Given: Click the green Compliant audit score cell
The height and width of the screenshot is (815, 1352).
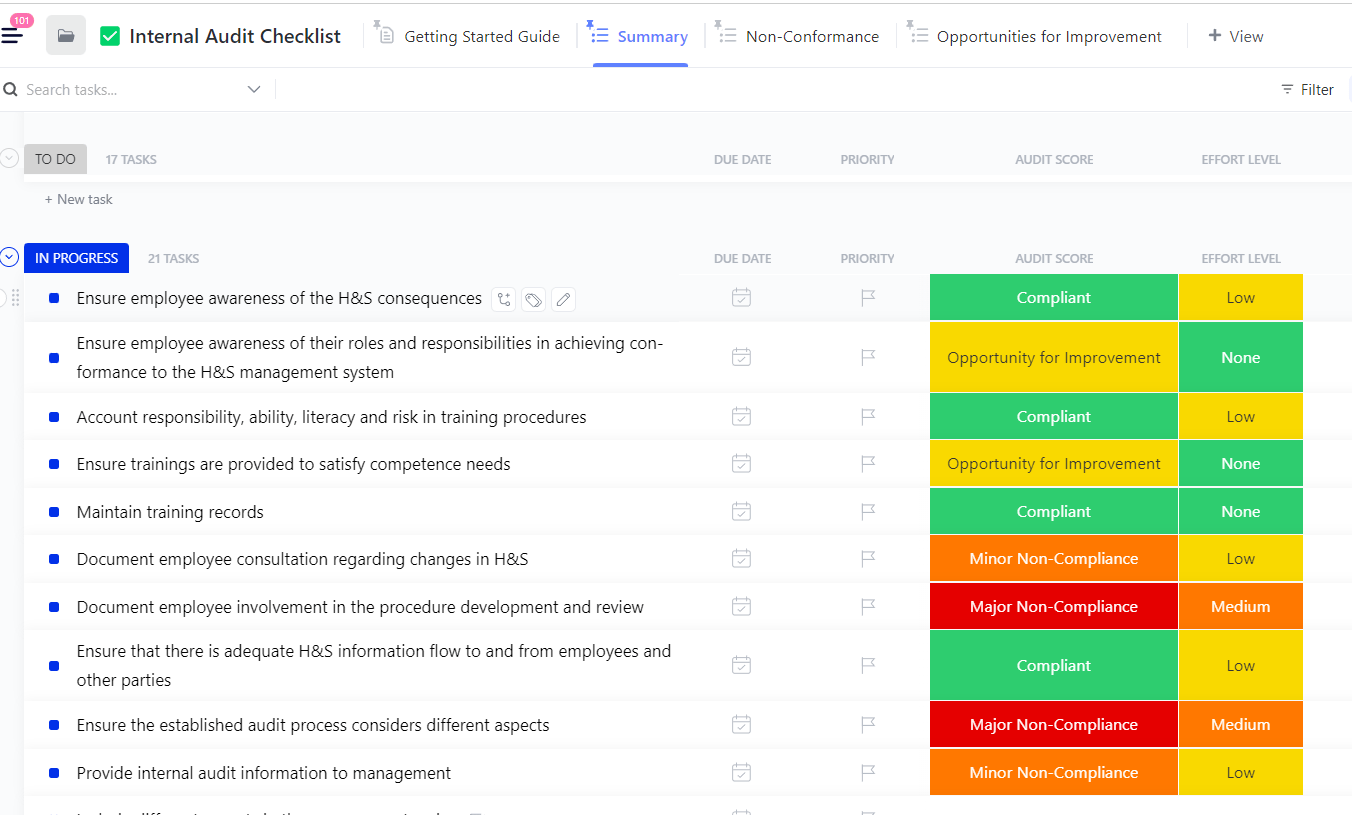Looking at the screenshot, I should (x=1053, y=297).
